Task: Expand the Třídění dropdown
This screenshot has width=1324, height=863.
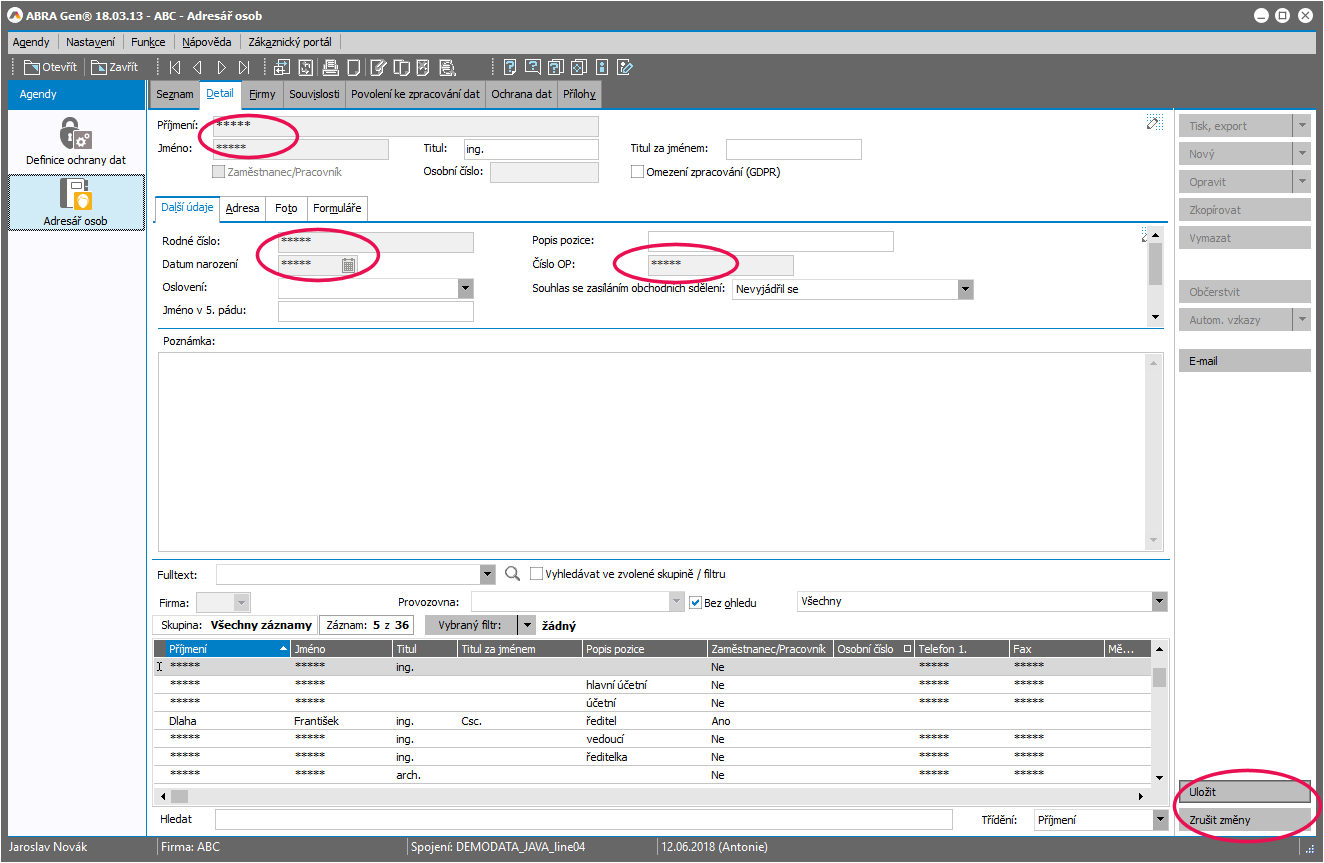Action: 1160,820
